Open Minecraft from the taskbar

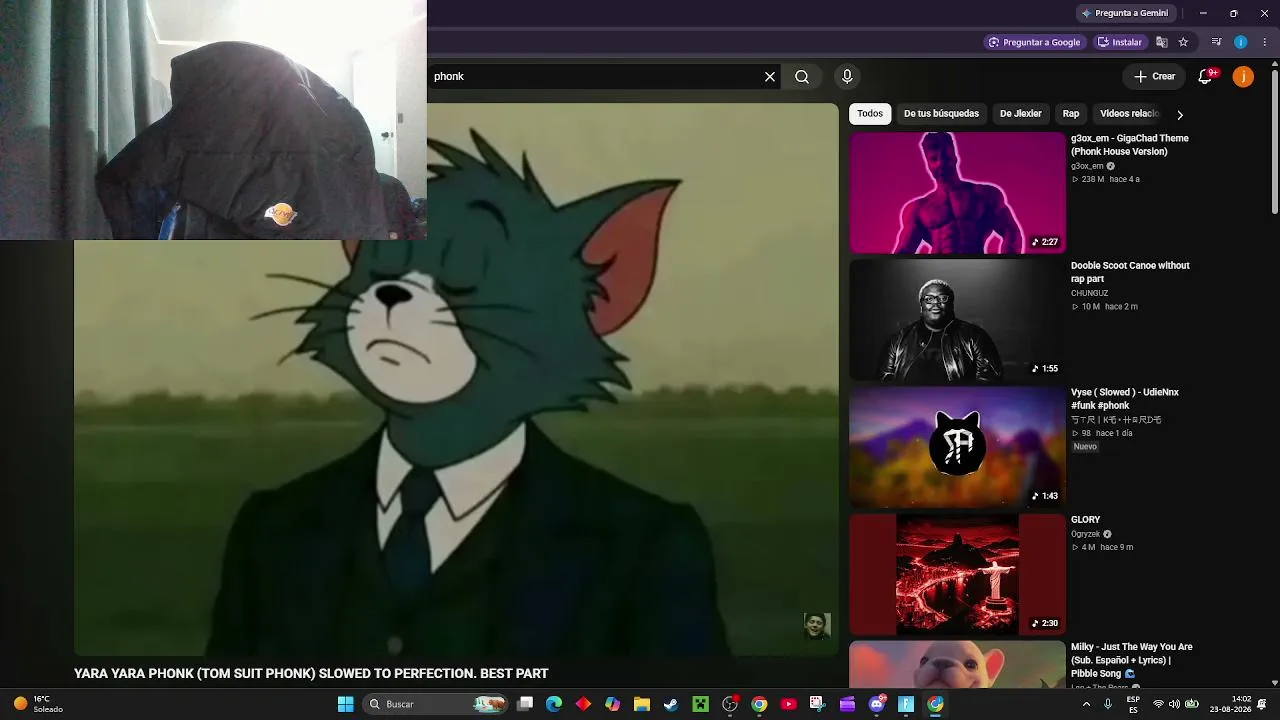coord(701,704)
